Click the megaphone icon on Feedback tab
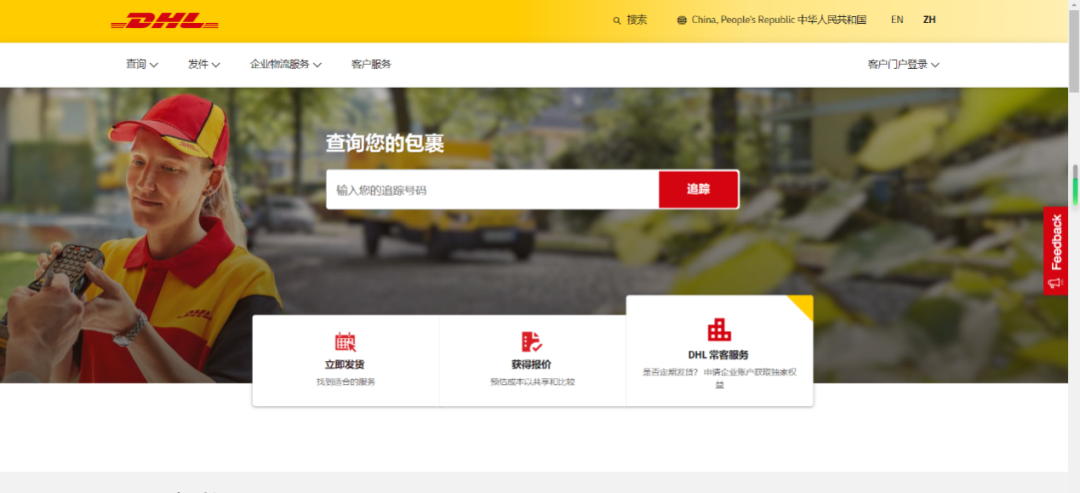 (x=1054, y=282)
